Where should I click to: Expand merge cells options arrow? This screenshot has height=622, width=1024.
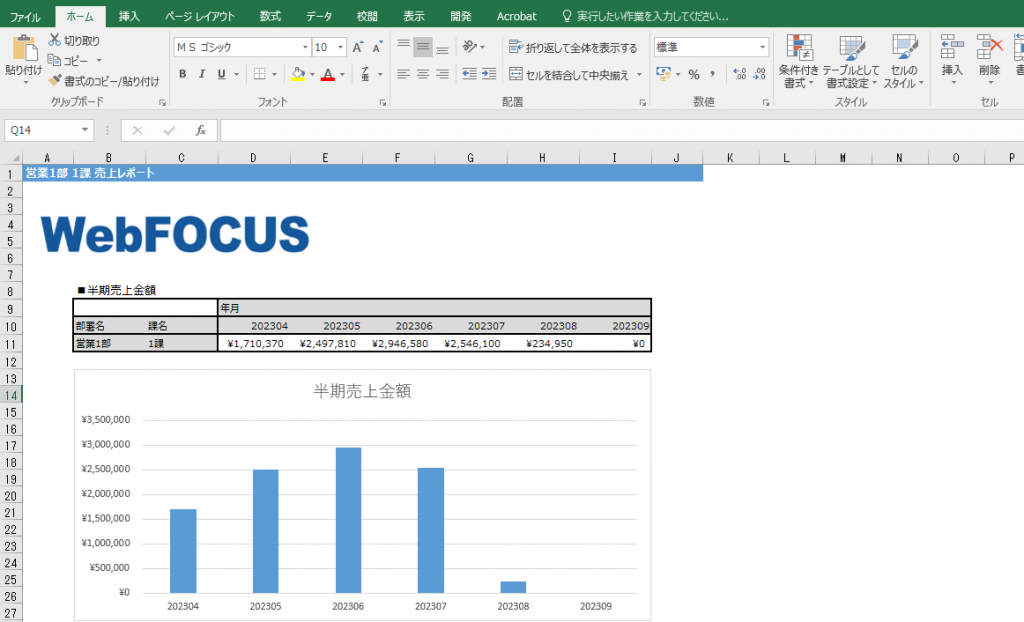(x=639, y=74)
